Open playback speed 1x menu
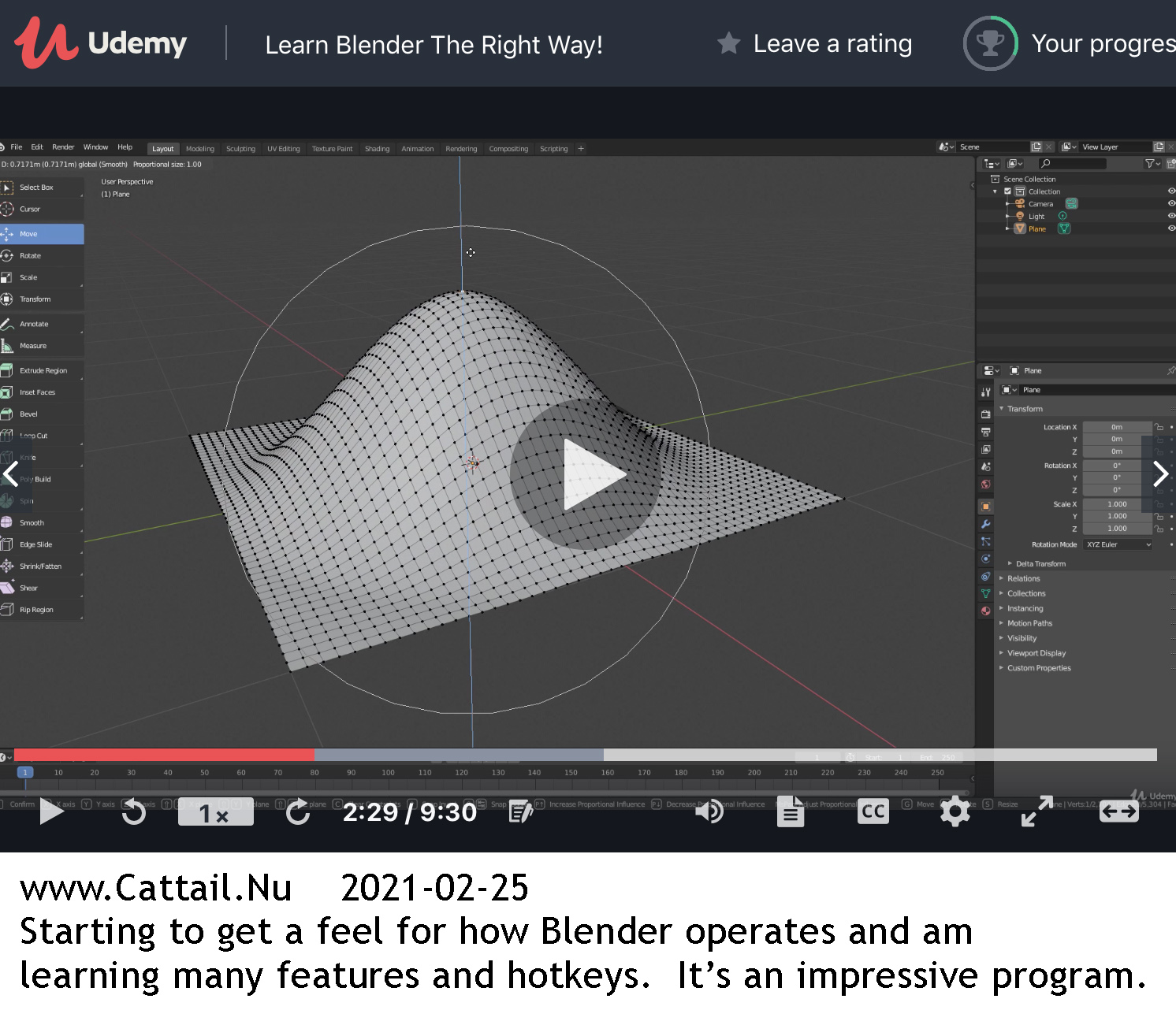Image resolution: width=1176 pixels, height=1010 pixels. tap(216, 812)
